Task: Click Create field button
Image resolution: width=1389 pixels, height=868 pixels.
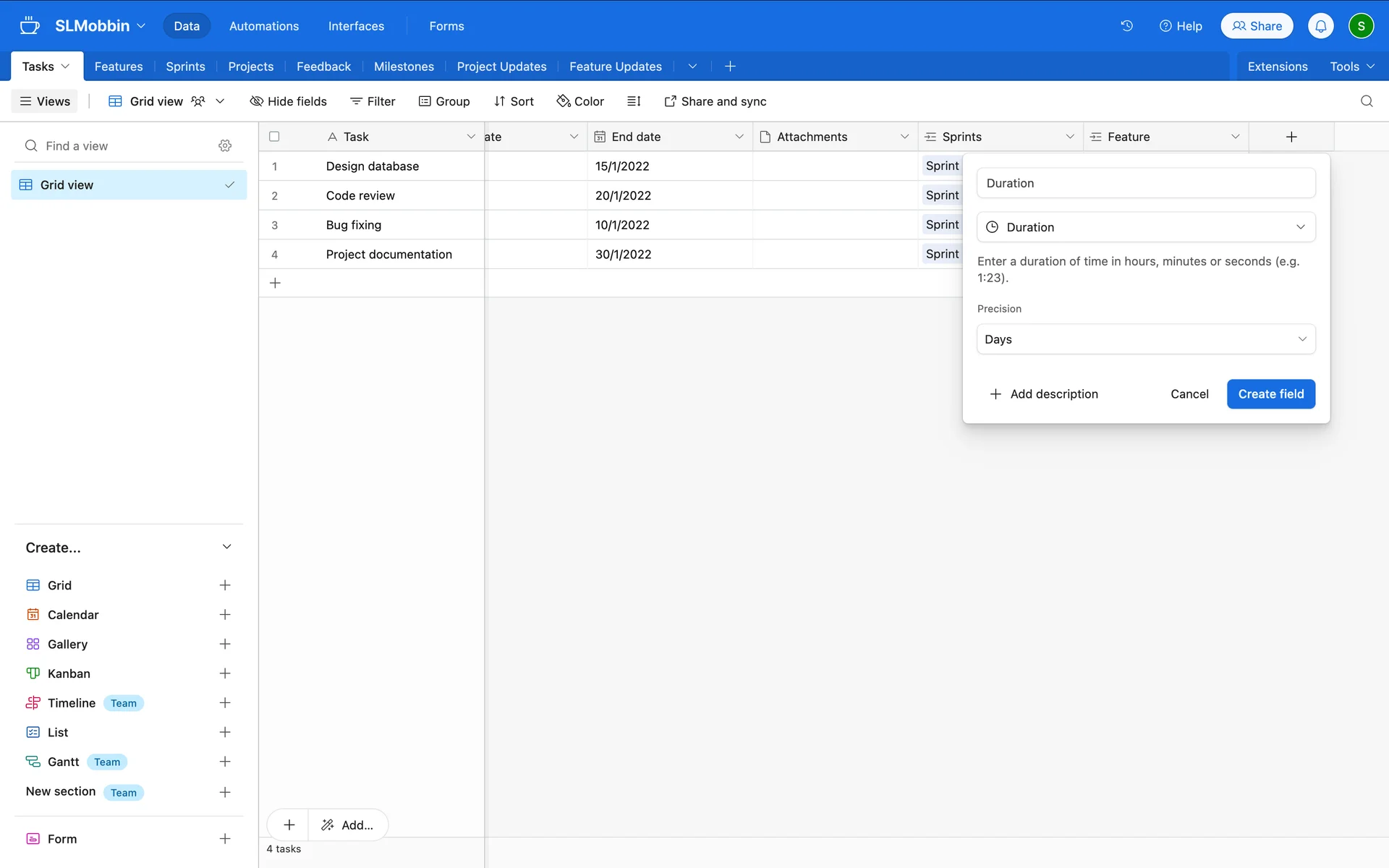Action: [x=1270, y=394]
